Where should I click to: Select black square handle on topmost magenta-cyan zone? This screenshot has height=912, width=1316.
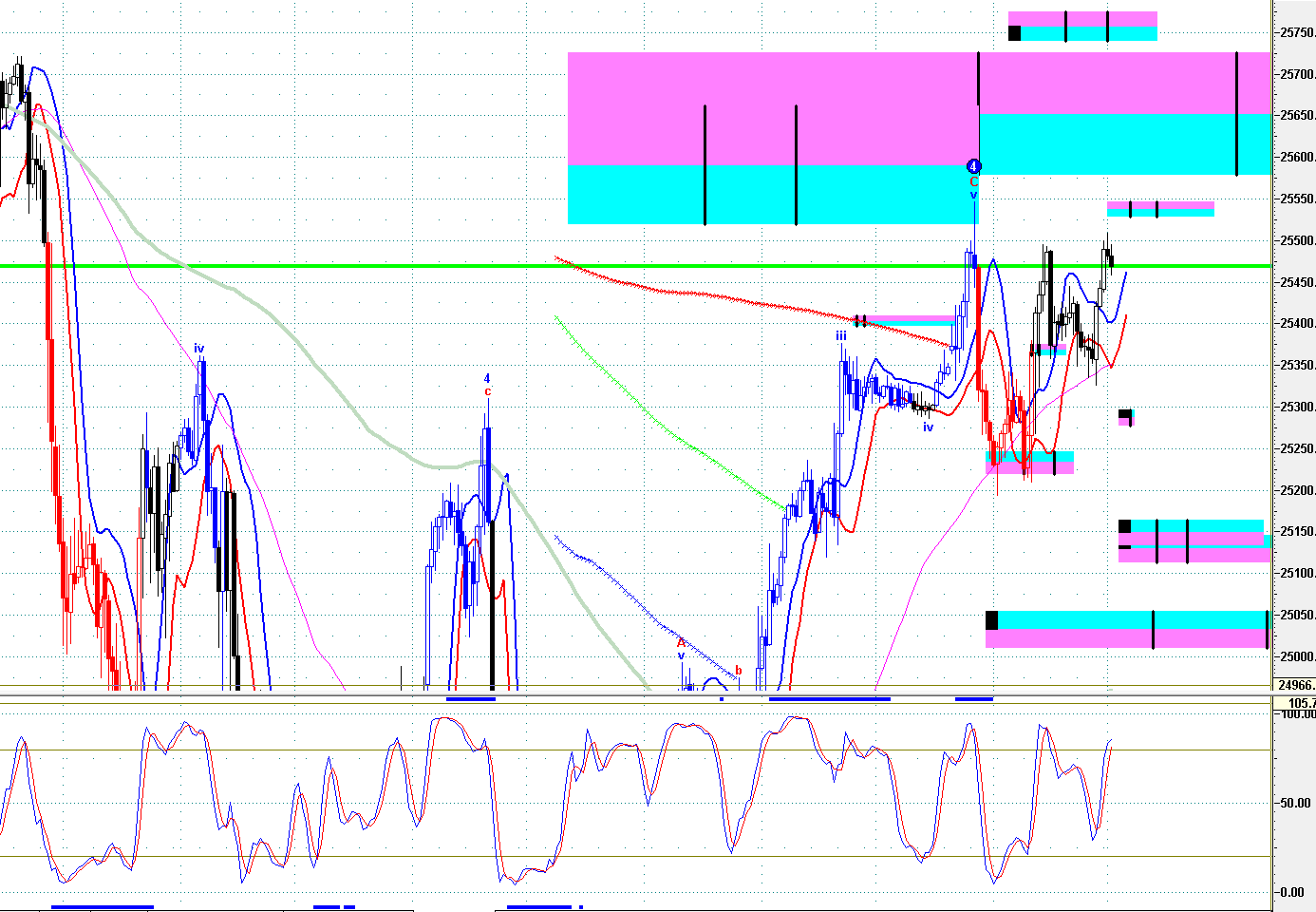1014,33
